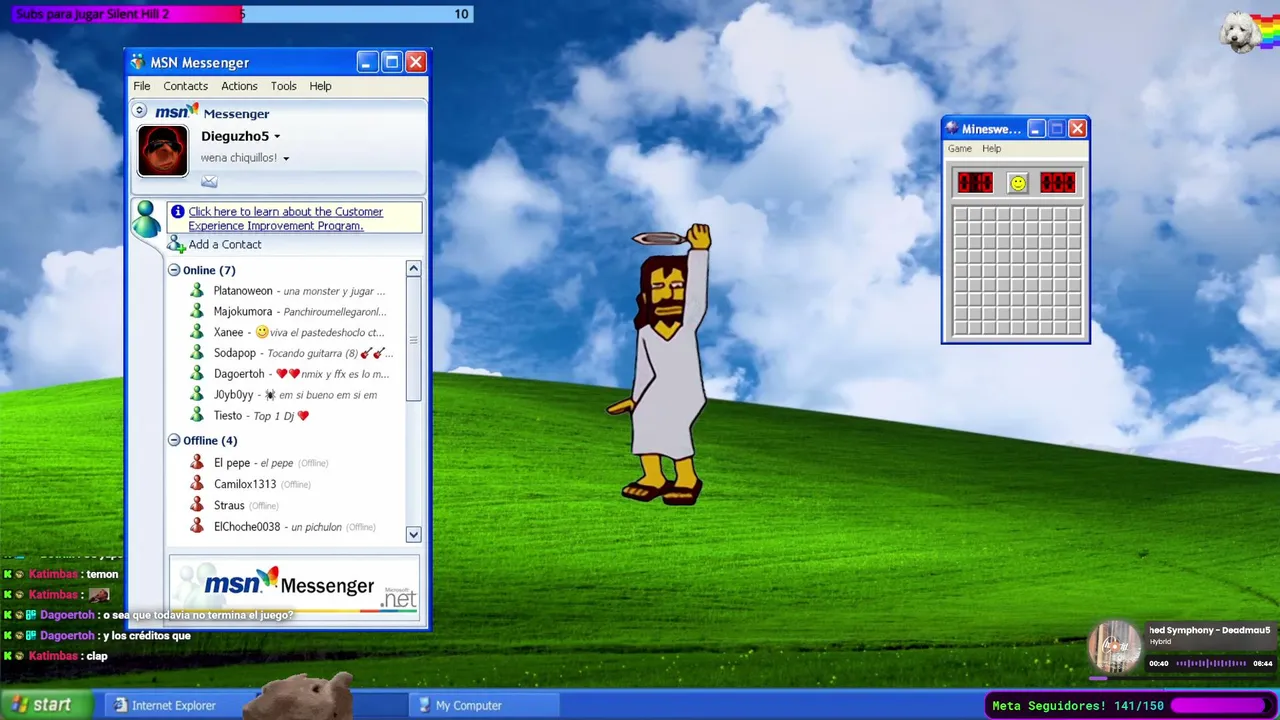Open the email envelope icon in MSN Messenger
This screenshot has height=720, width=1280.
(209, 181)
